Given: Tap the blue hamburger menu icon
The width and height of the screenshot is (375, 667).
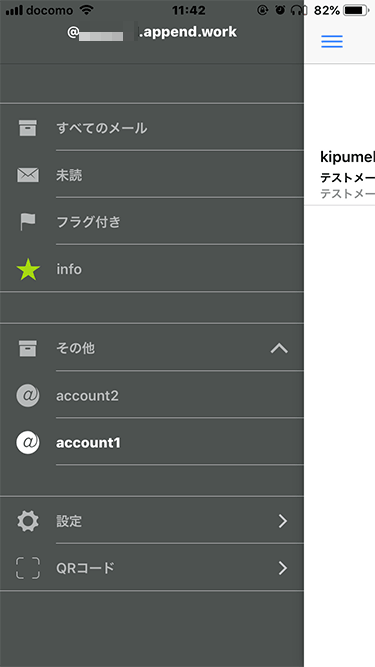Looking at the screenshot, I should 332,41.
